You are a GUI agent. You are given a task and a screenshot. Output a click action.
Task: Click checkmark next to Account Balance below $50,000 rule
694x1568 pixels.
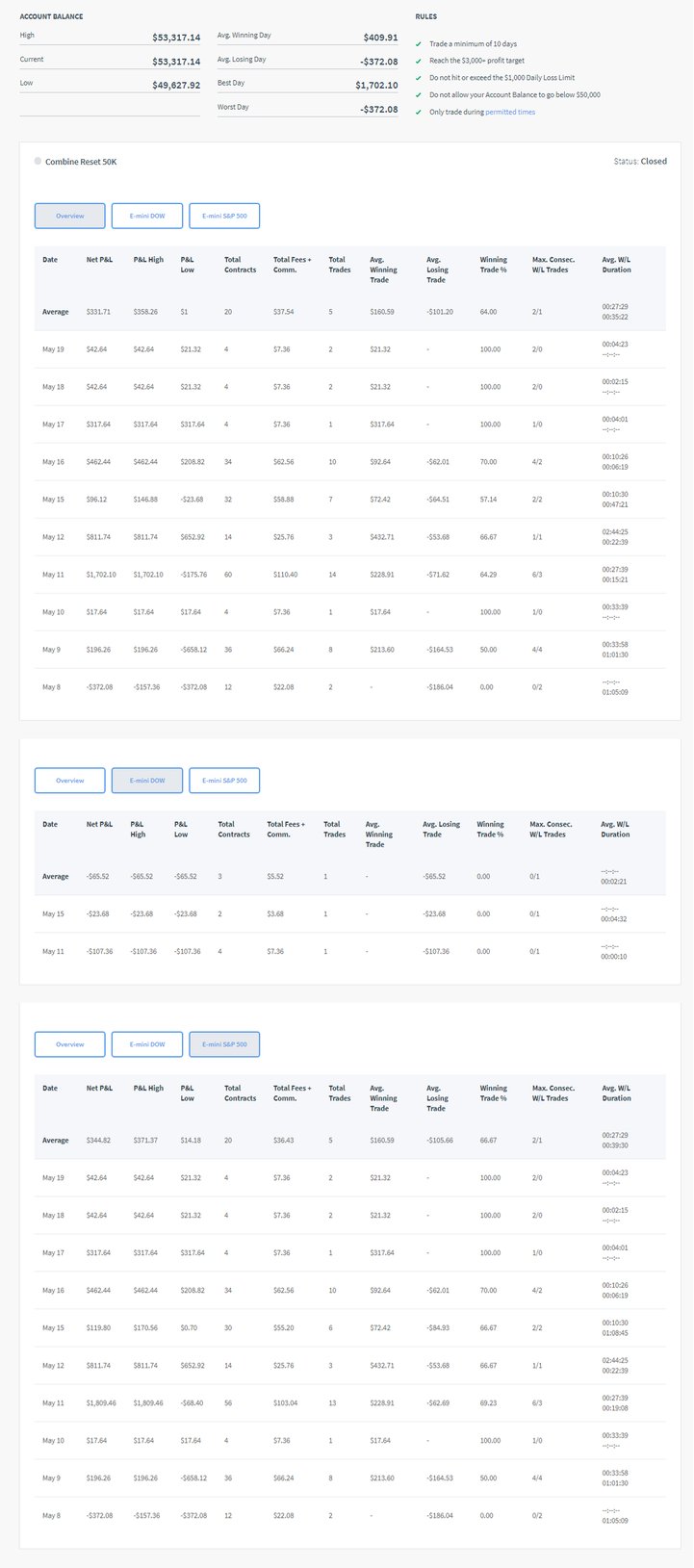[x=419, y=95]
